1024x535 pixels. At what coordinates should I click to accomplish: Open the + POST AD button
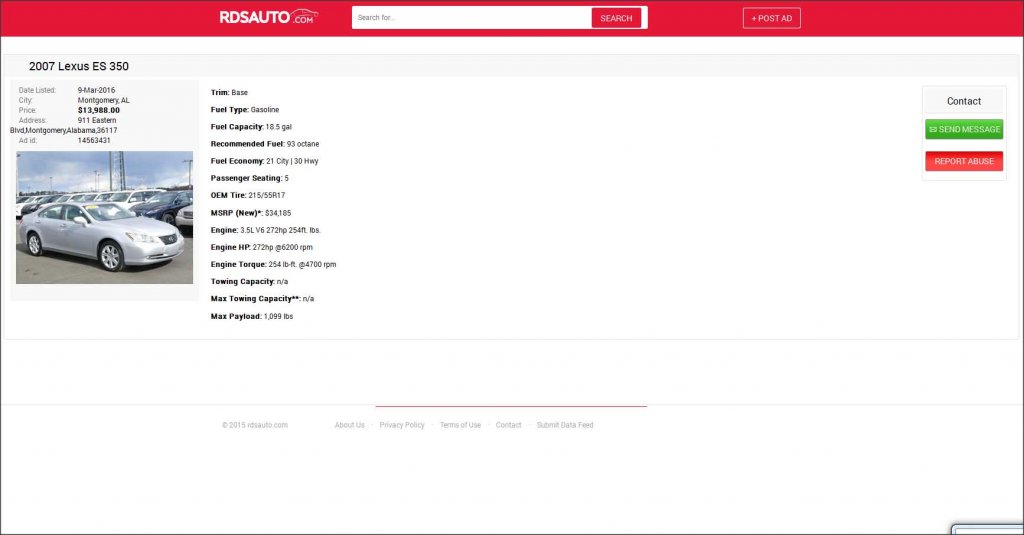point(771,18)
